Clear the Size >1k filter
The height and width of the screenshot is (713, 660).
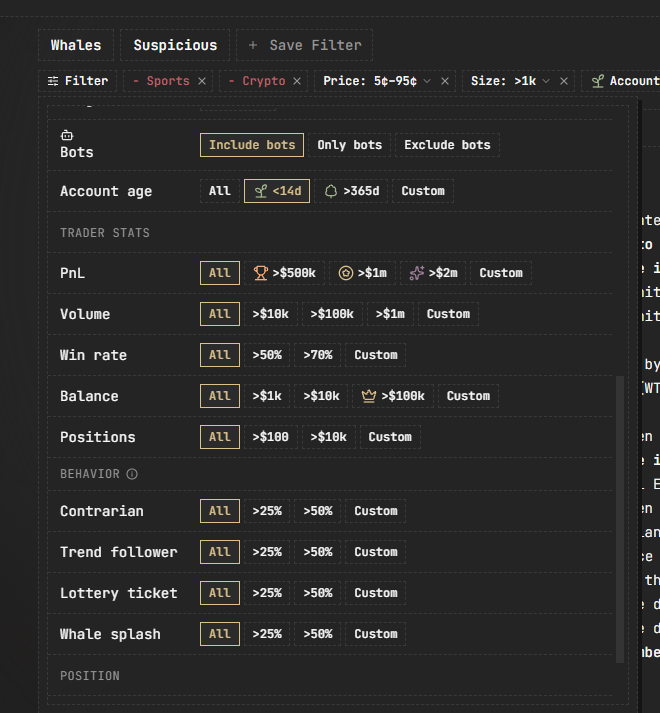click(564, 81)
